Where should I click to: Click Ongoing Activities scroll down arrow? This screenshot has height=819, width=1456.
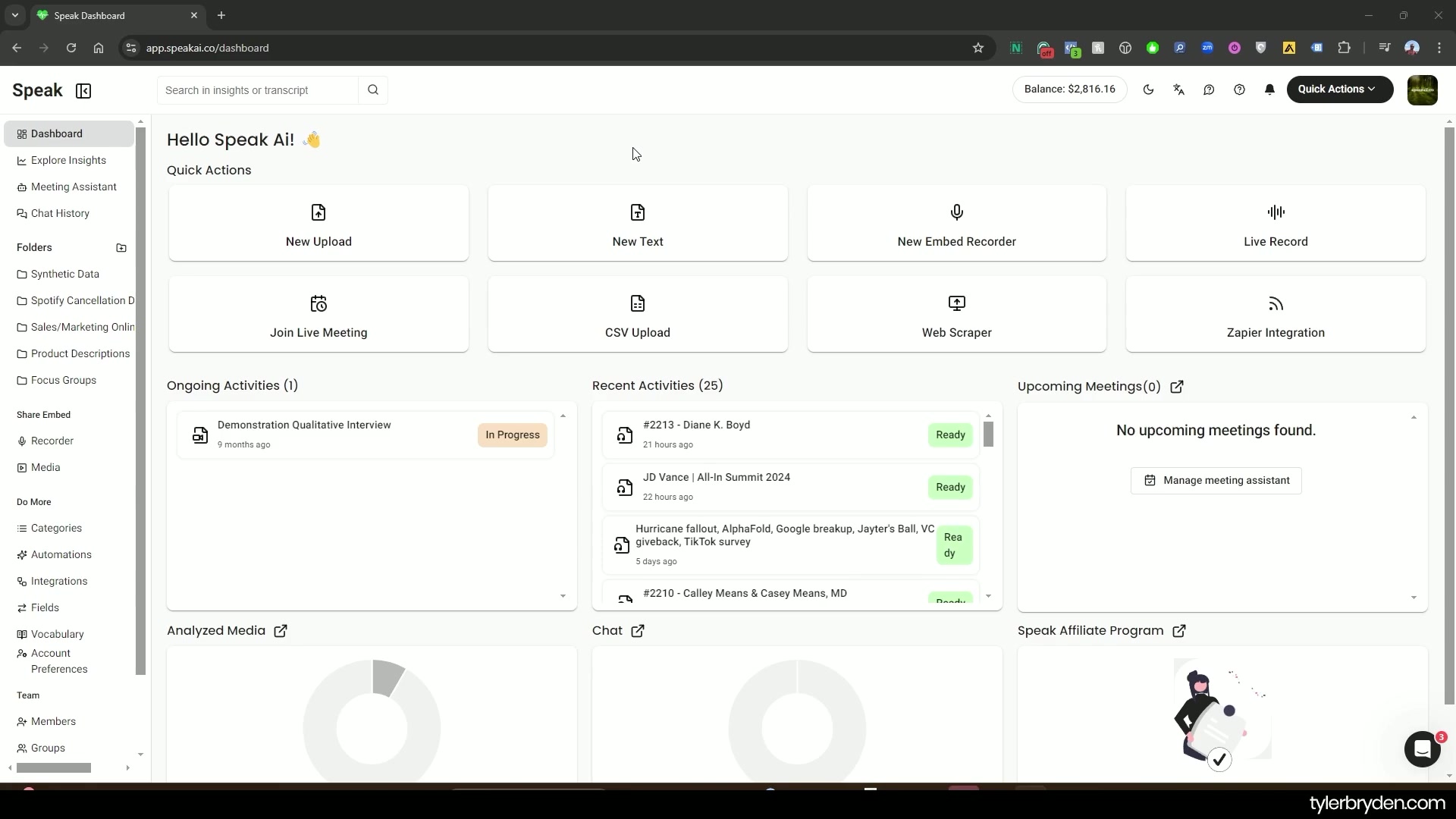click(x=563, y=596)
